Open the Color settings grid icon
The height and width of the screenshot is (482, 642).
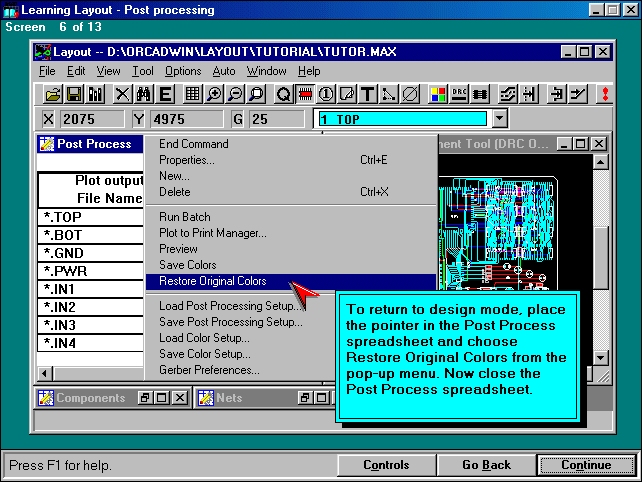click(x=437, y=94)
